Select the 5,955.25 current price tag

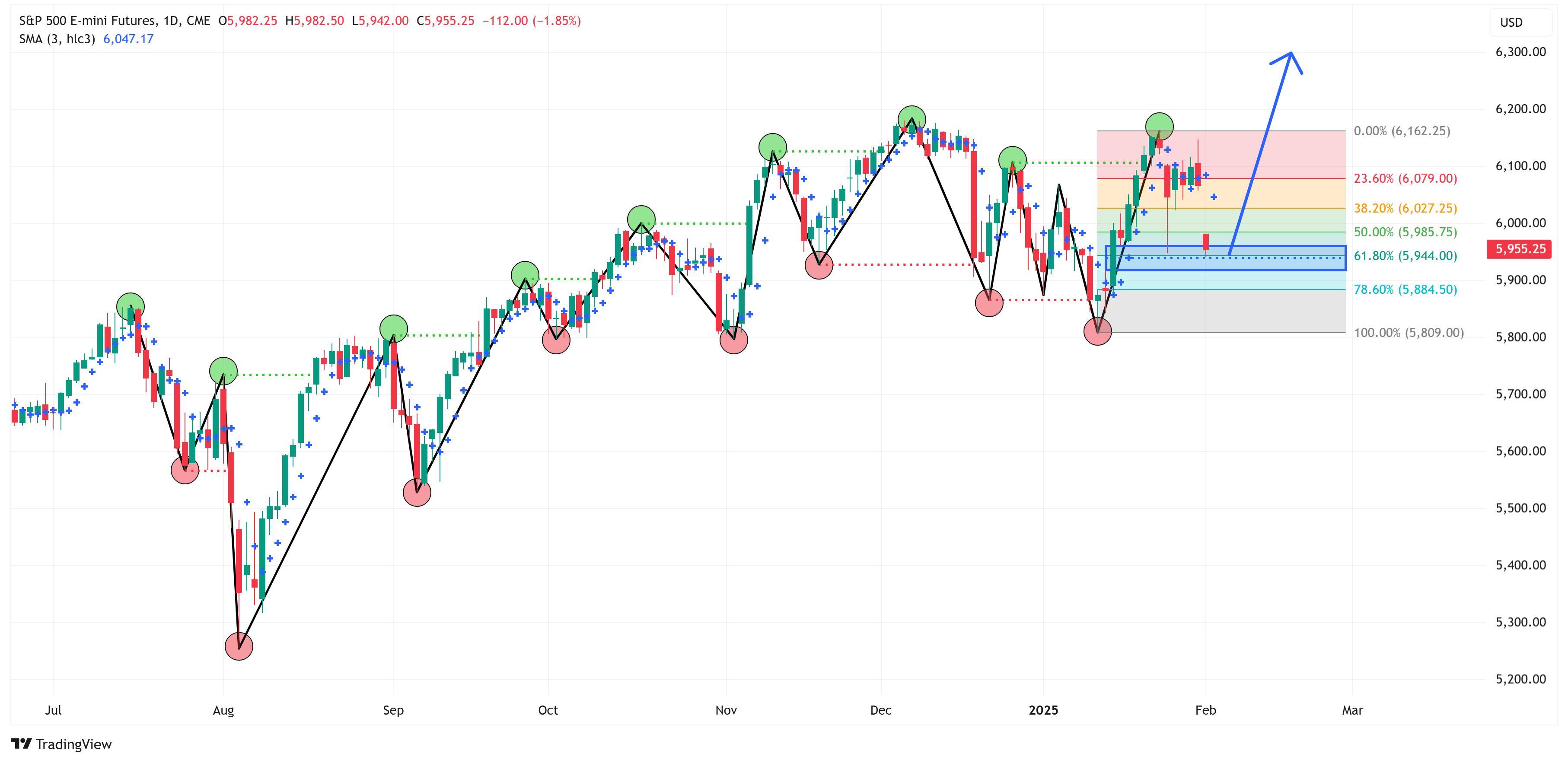(x=1519, y=249)
